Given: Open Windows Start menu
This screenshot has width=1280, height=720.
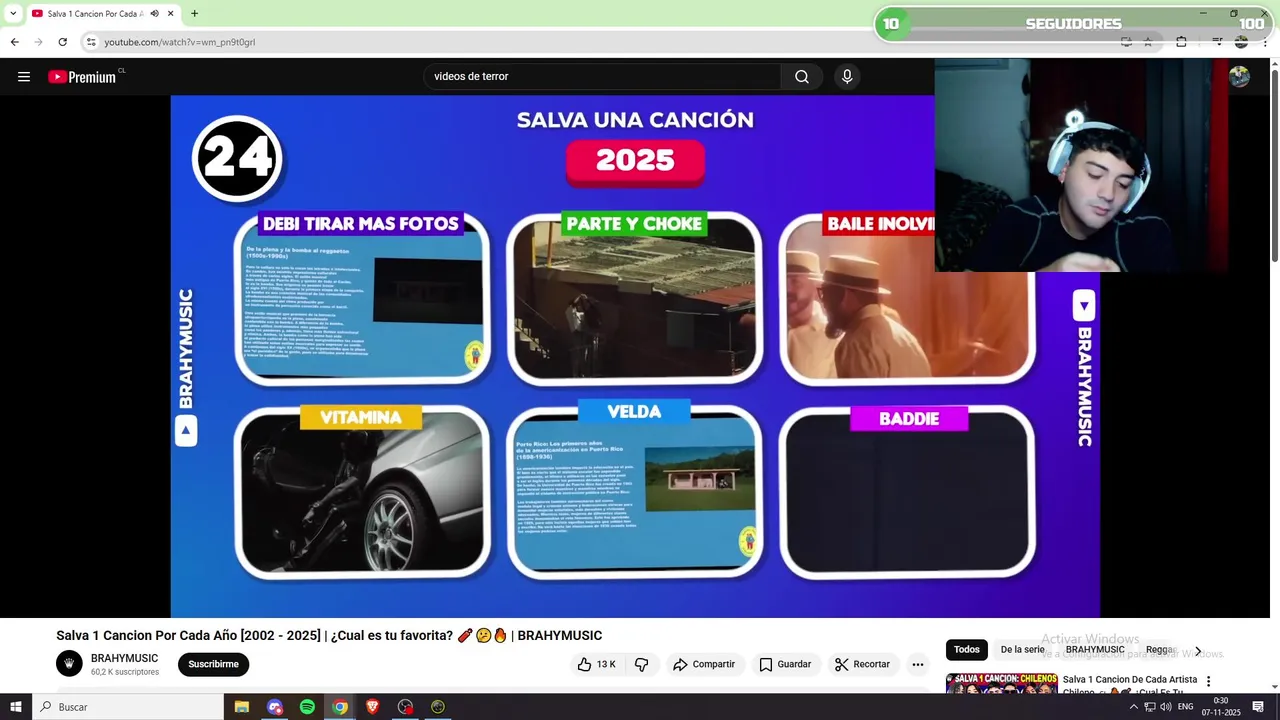Looking at the screenshot, I should coord(15,707).
